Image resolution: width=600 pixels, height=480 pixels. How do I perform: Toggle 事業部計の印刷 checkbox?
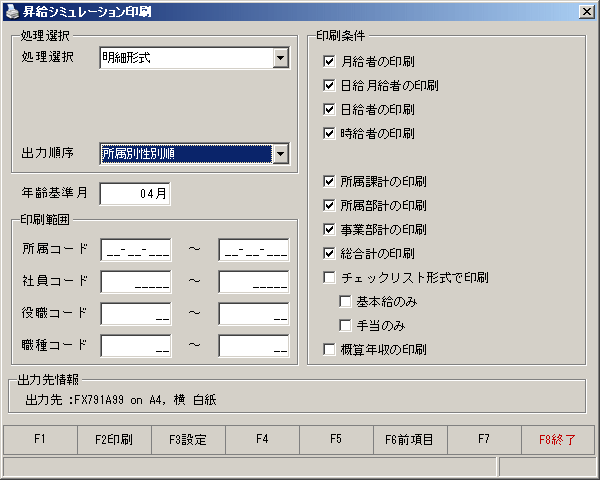(x=329, y=230)
